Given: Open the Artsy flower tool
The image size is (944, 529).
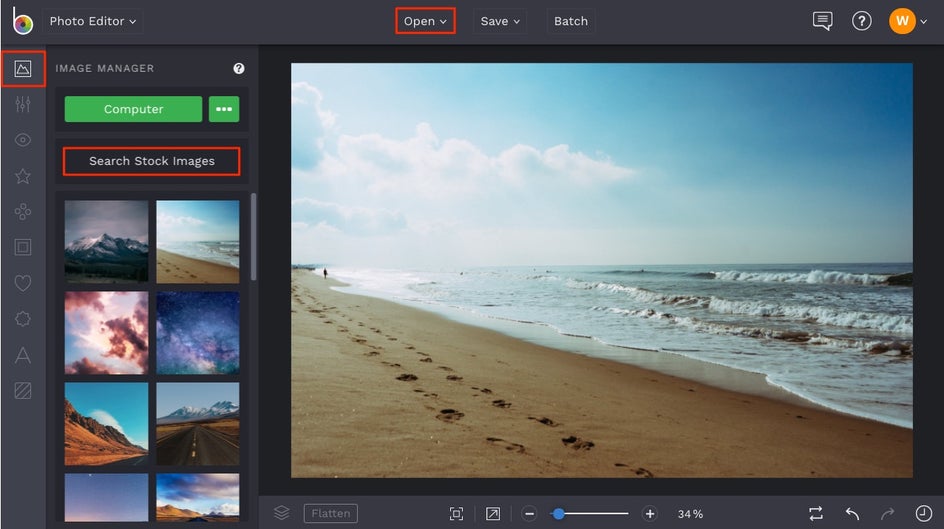Looking at the screenshot, I should click(23, 211).
